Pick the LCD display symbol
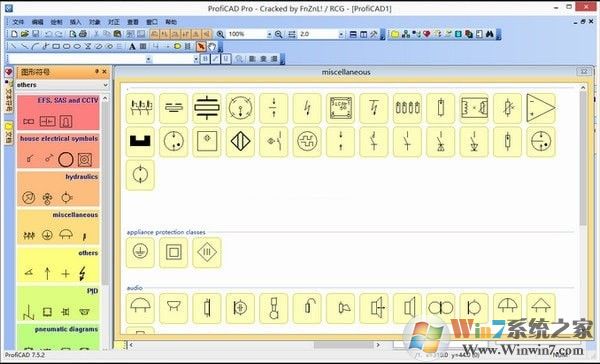Screen dimensions: 600x364 pos(341,108)
